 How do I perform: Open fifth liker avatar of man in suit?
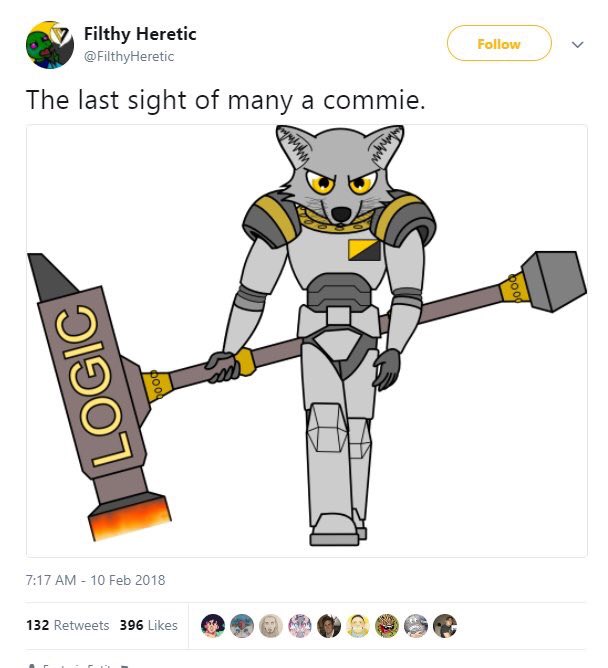click(328, 626)
